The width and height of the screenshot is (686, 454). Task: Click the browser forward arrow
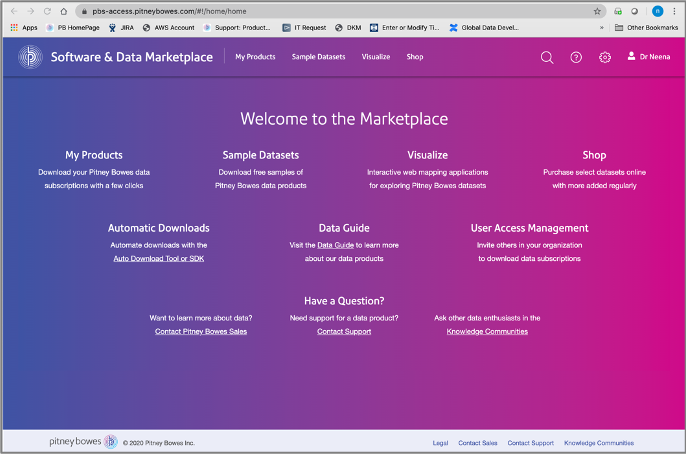31,11
